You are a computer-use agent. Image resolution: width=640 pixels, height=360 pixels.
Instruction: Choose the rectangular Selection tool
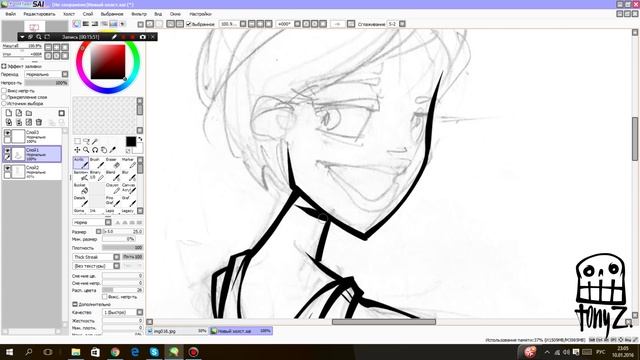click(x=77, y=141)
